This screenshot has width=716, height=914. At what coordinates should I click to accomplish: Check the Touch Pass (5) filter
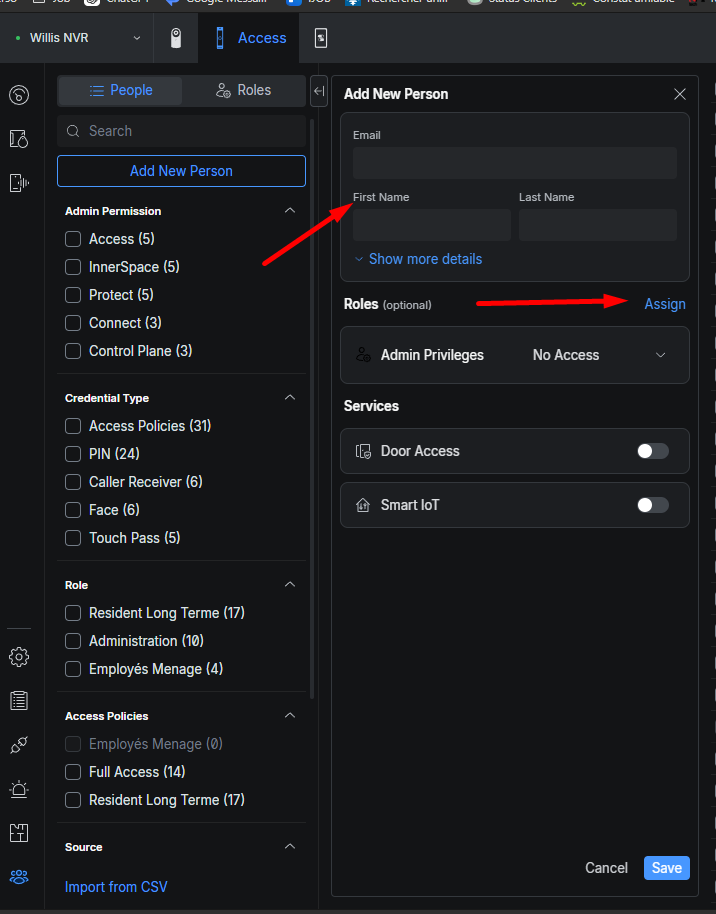73,538
